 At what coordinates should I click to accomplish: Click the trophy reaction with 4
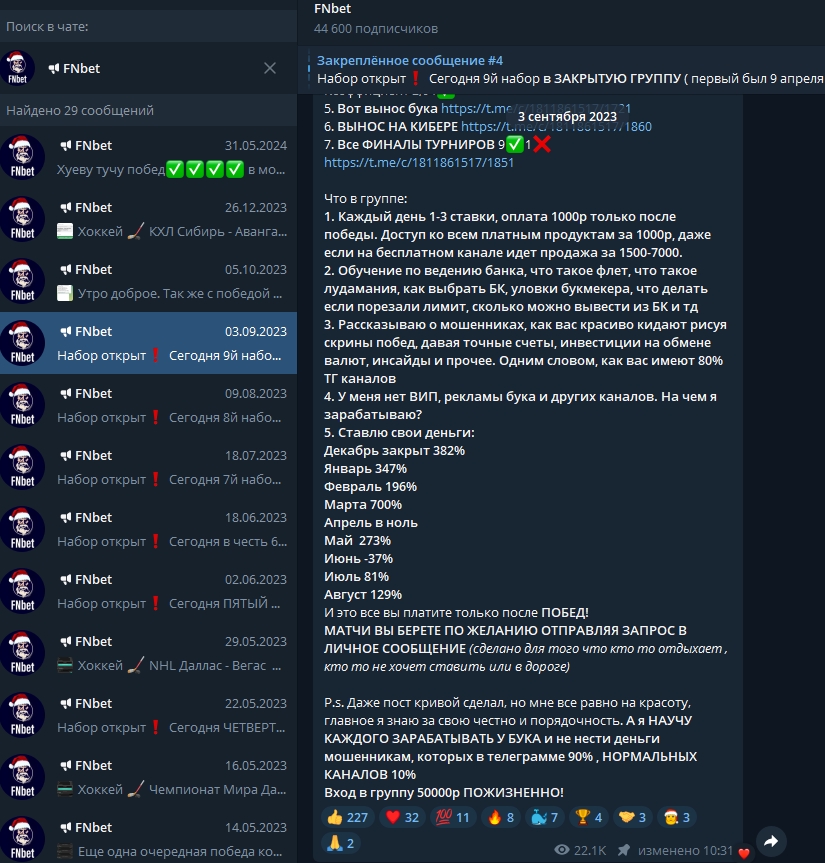tap(589, 817)
